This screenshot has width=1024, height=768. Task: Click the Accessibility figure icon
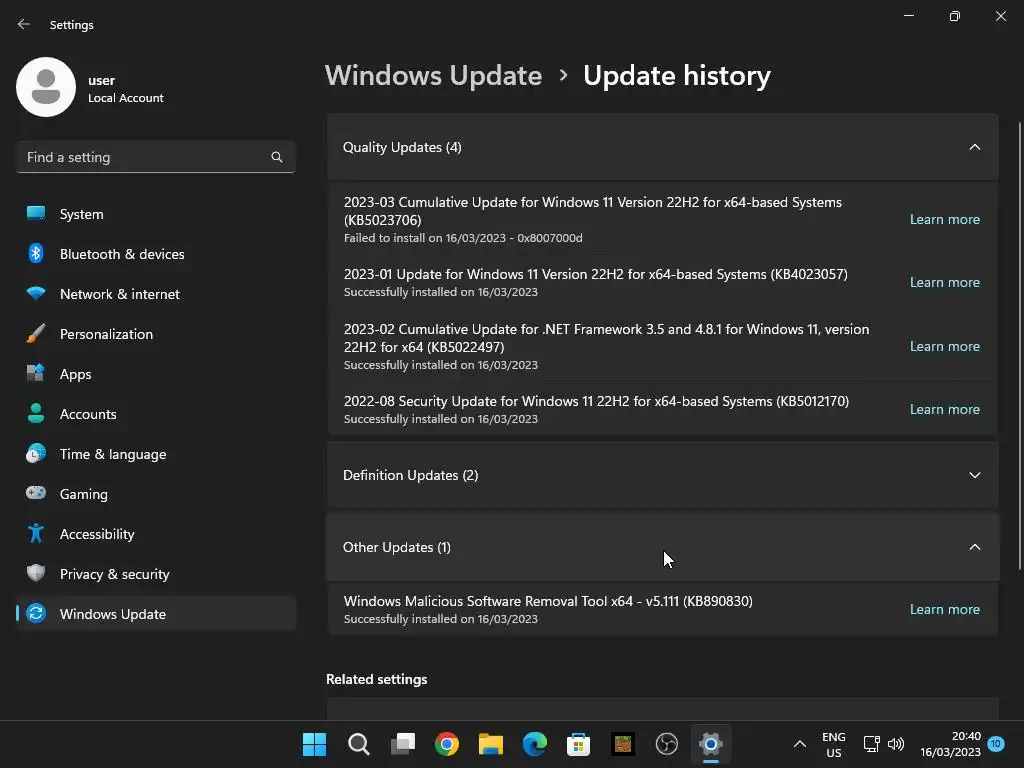point(36,534)
